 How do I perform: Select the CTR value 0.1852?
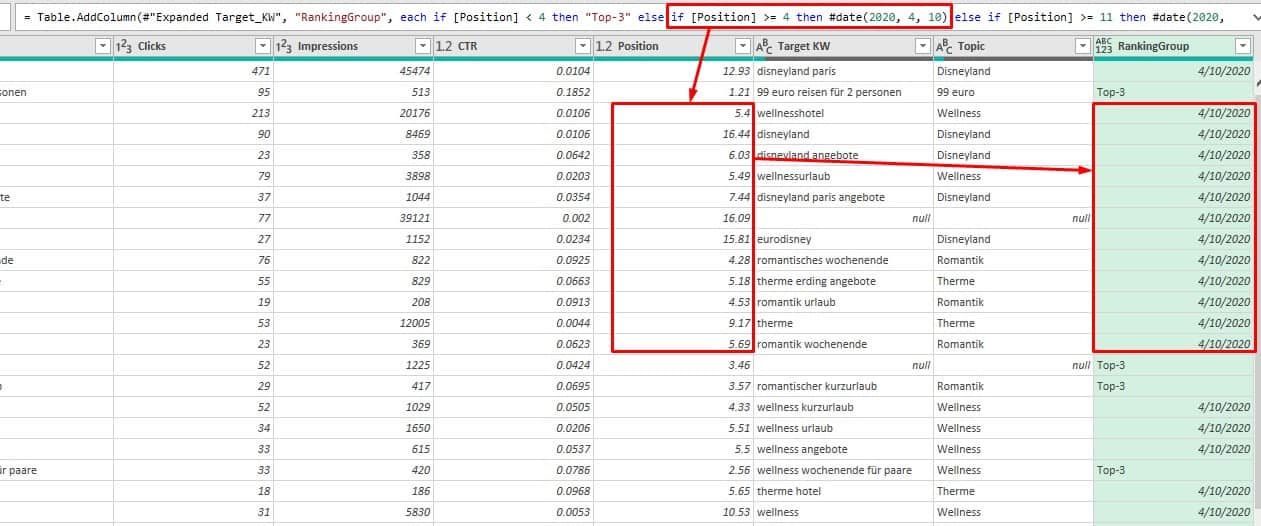(512, 92)
